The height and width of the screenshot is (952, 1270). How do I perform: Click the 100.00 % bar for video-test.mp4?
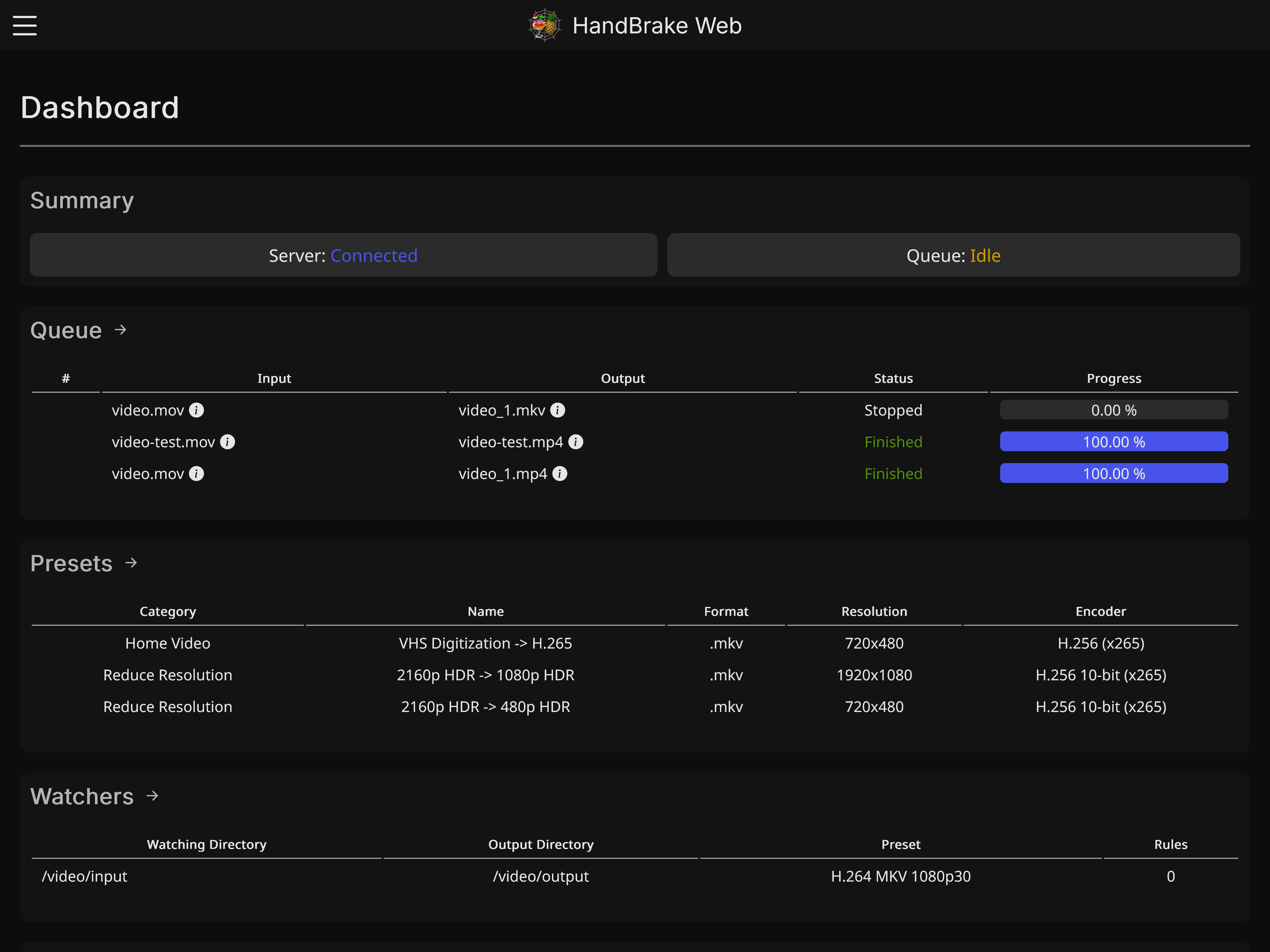click(x=1114, y=441)
